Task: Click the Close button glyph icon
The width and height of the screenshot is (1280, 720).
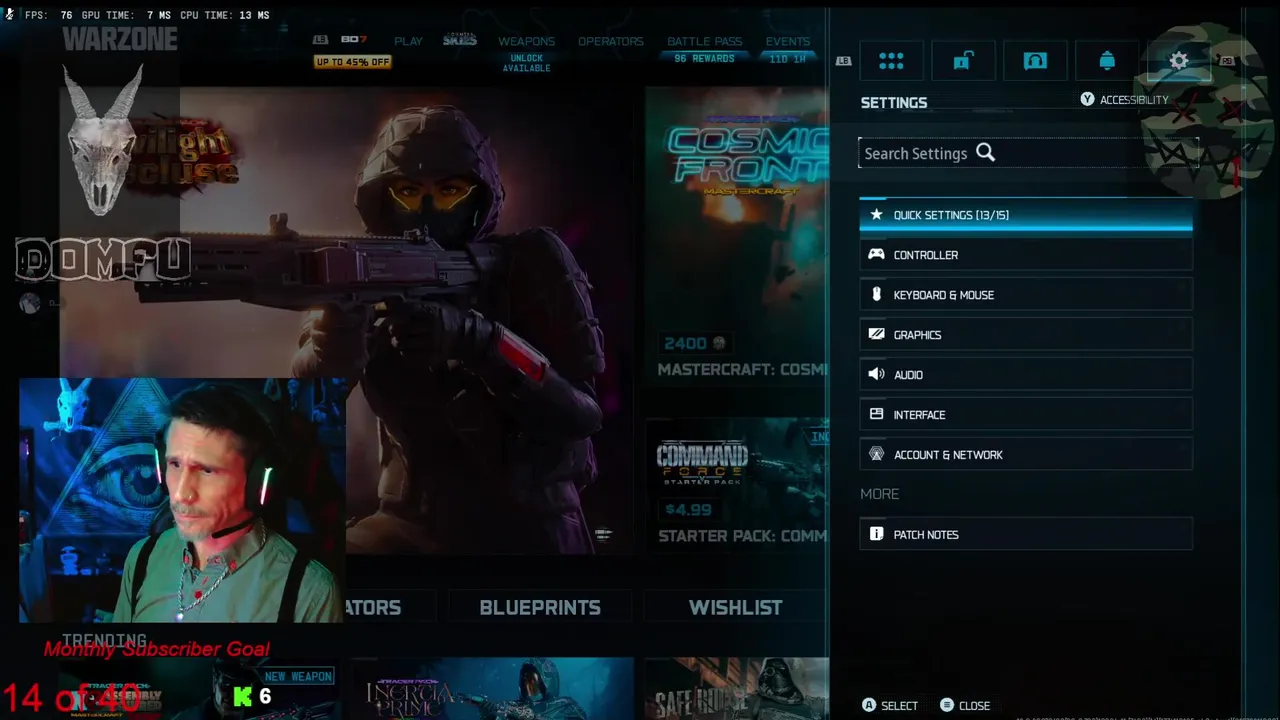Action: pos(946,706)
